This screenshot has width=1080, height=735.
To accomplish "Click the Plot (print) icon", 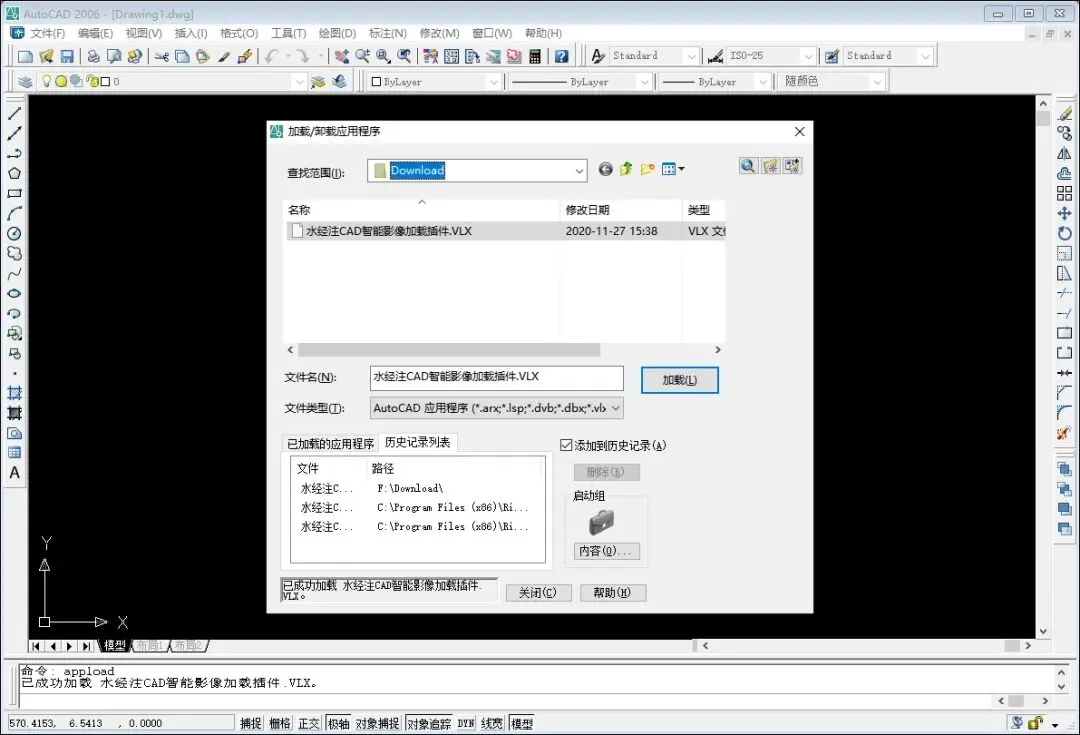I will [93, 56].
